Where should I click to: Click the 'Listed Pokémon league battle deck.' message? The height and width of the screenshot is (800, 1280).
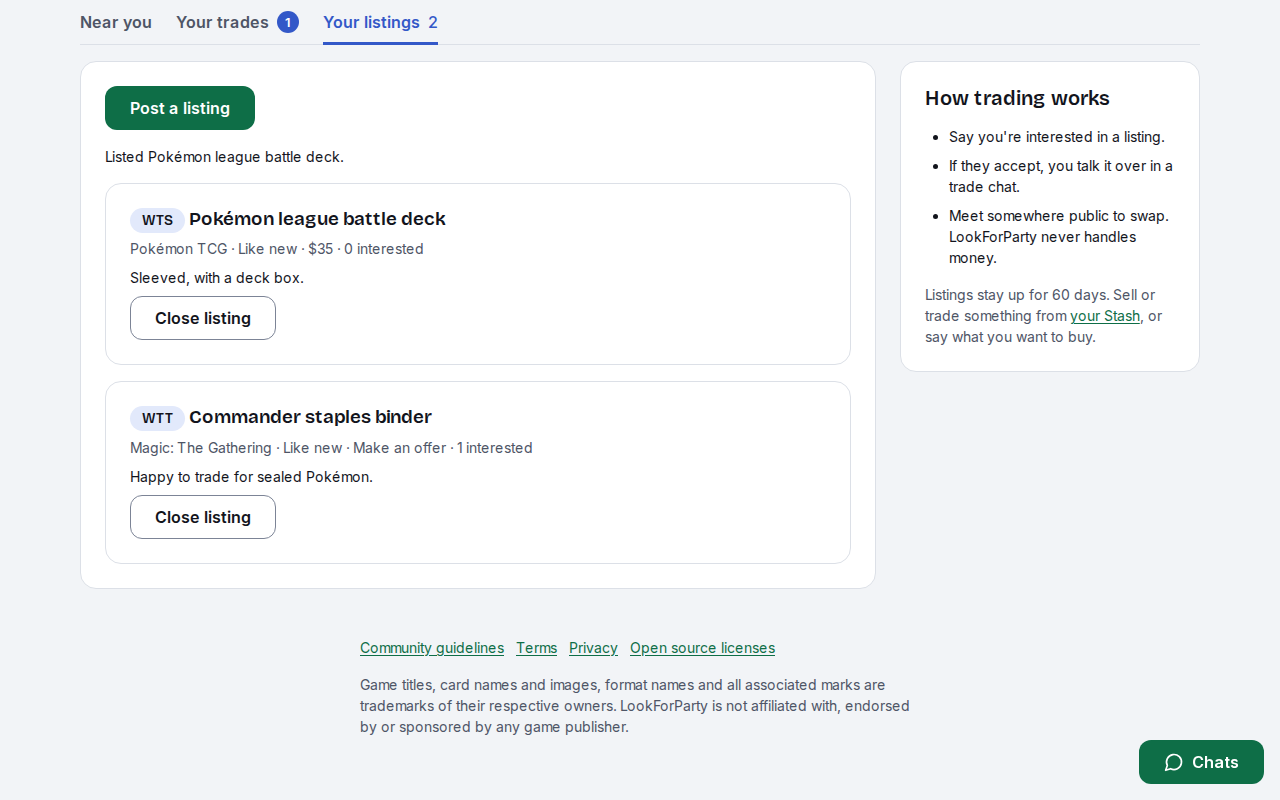[224, 157]
